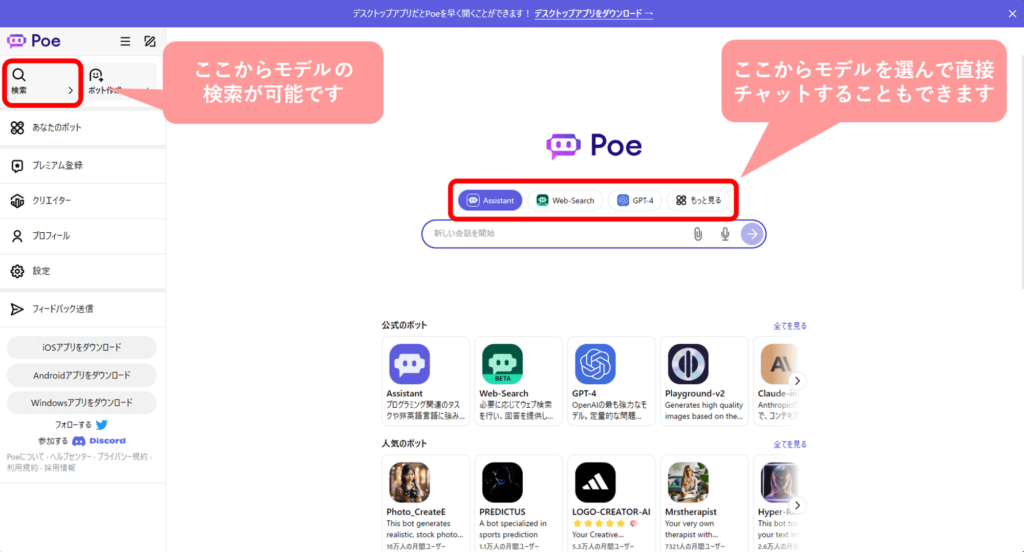Image resolution: width=1024 pixels, height=552 pixels.
Task: Open the Twitter bird icon link
Action: tap(101, 425)
